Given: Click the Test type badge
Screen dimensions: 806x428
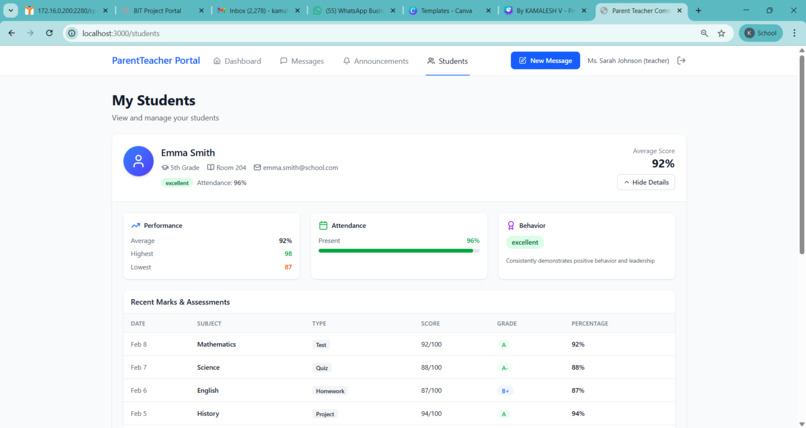Looking at the screenshot, I should [321, 345].
